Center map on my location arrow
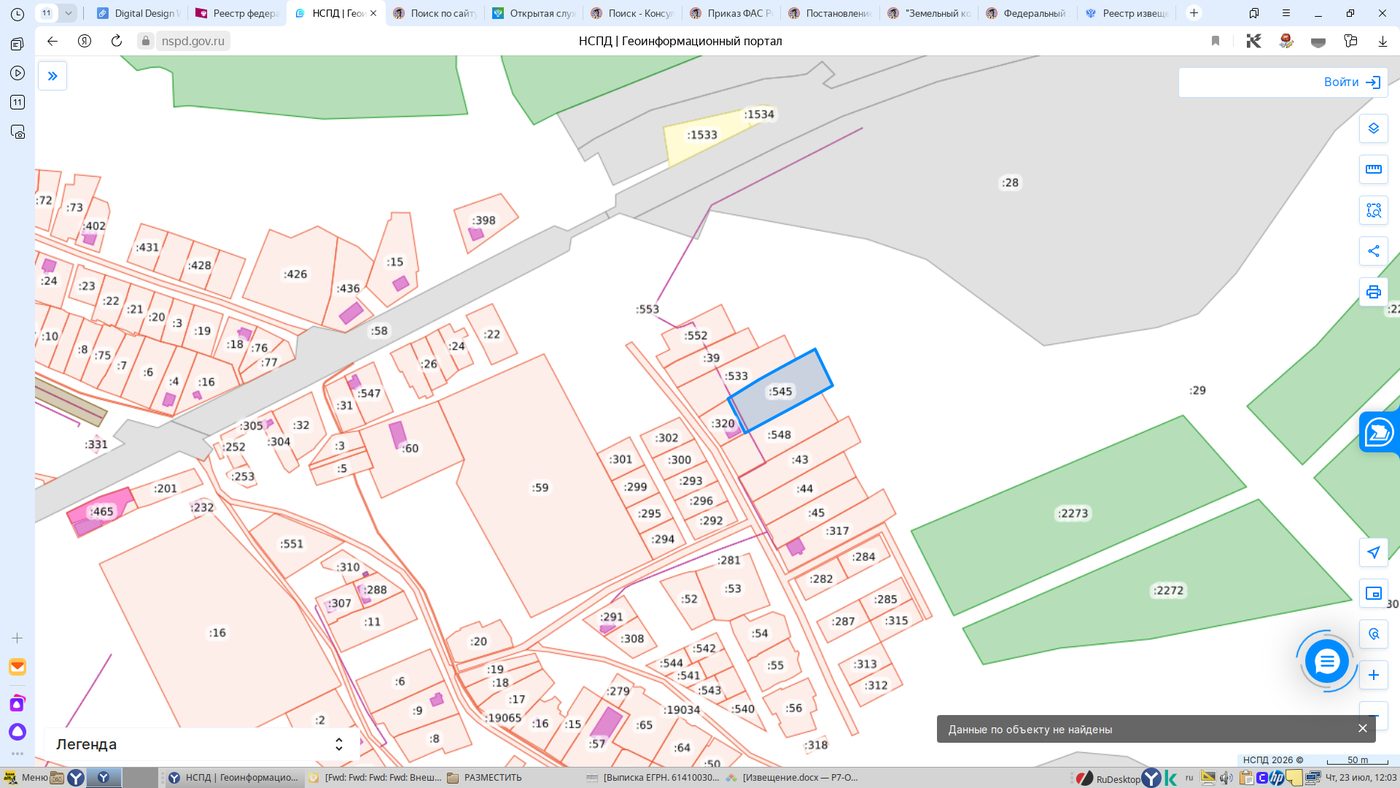 1373,553
